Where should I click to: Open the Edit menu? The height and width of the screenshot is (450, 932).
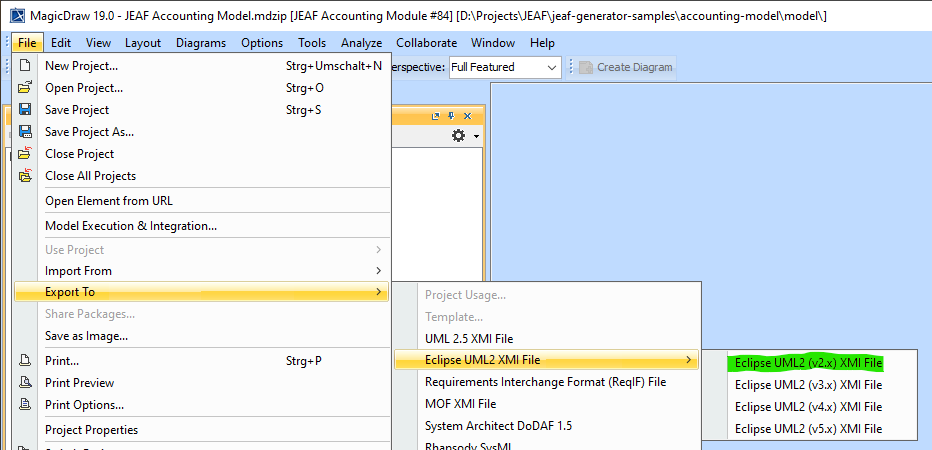point(61,43)
